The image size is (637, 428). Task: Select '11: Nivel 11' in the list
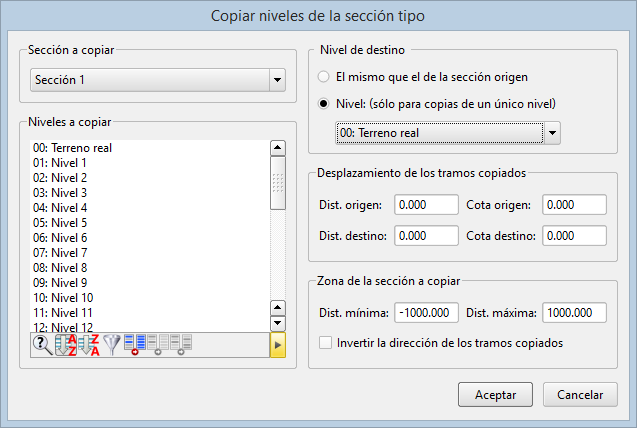coord(150,313)
